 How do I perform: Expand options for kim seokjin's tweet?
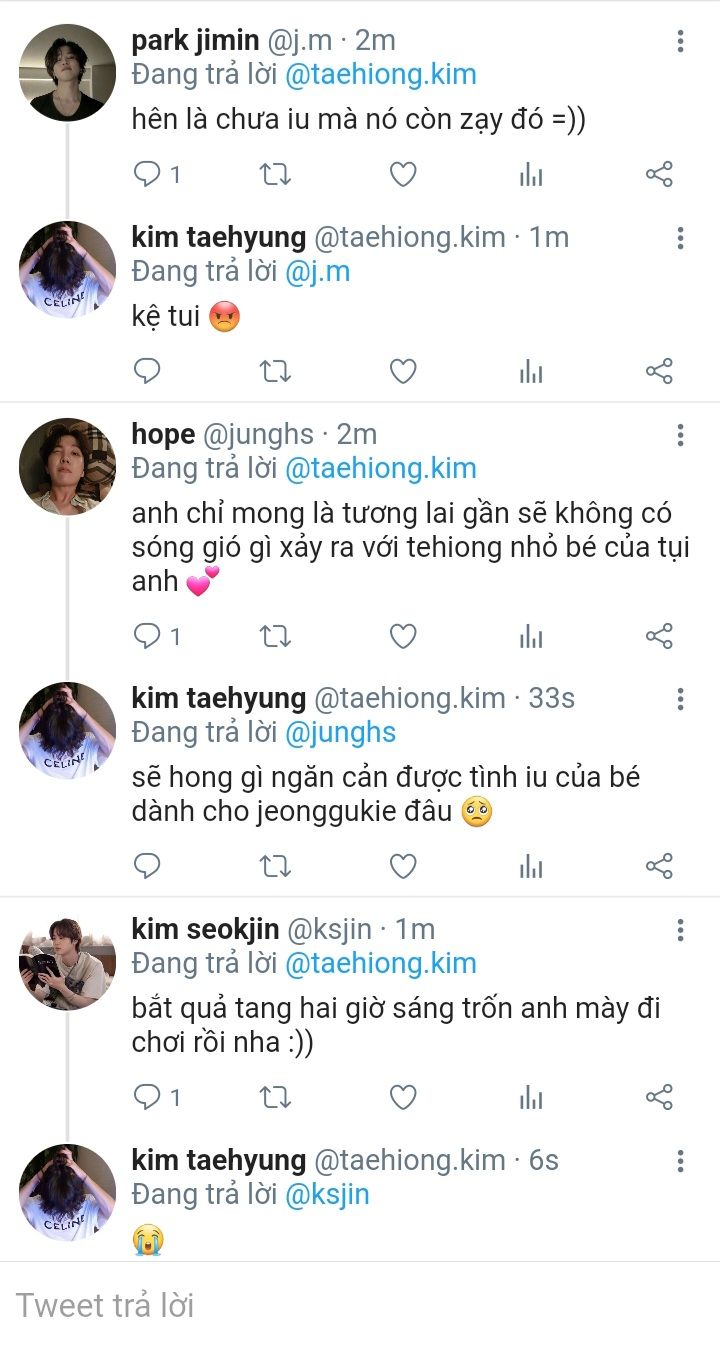click(x=680, y=930)
